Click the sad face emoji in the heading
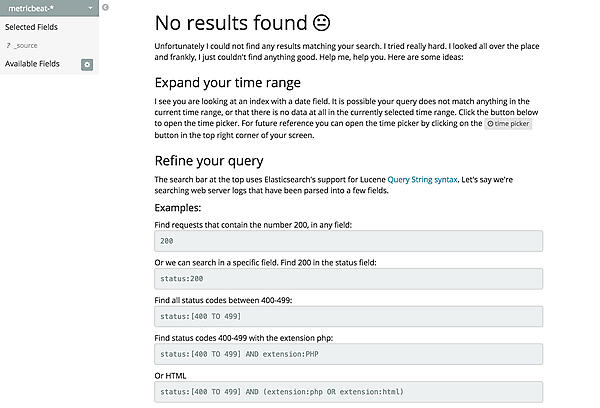The image size is (600, 408). (x=321, y=21)
